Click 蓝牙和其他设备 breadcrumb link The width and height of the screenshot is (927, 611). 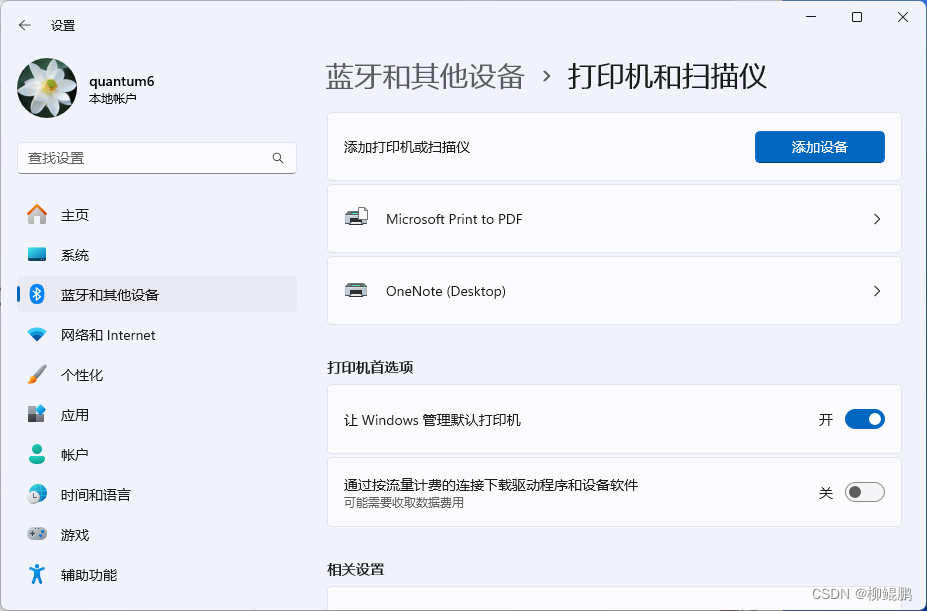(x=425, y=76)
